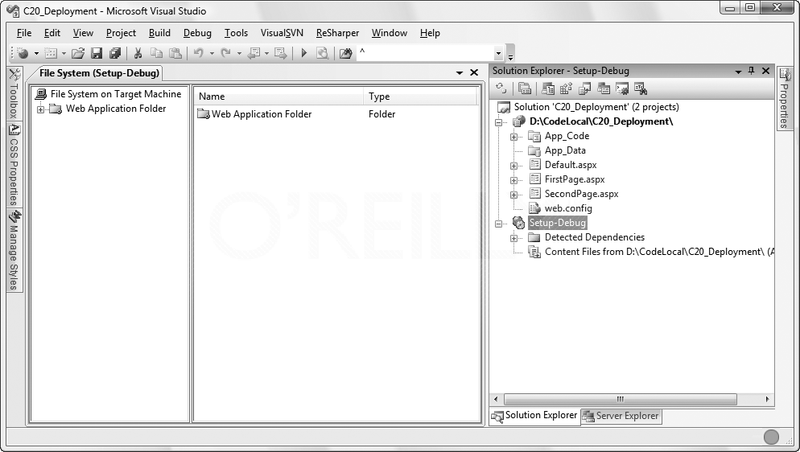This screenshot has width=800, height=452.
Task: Click inside the Find combo box field
Action: (x=425, y=53)
